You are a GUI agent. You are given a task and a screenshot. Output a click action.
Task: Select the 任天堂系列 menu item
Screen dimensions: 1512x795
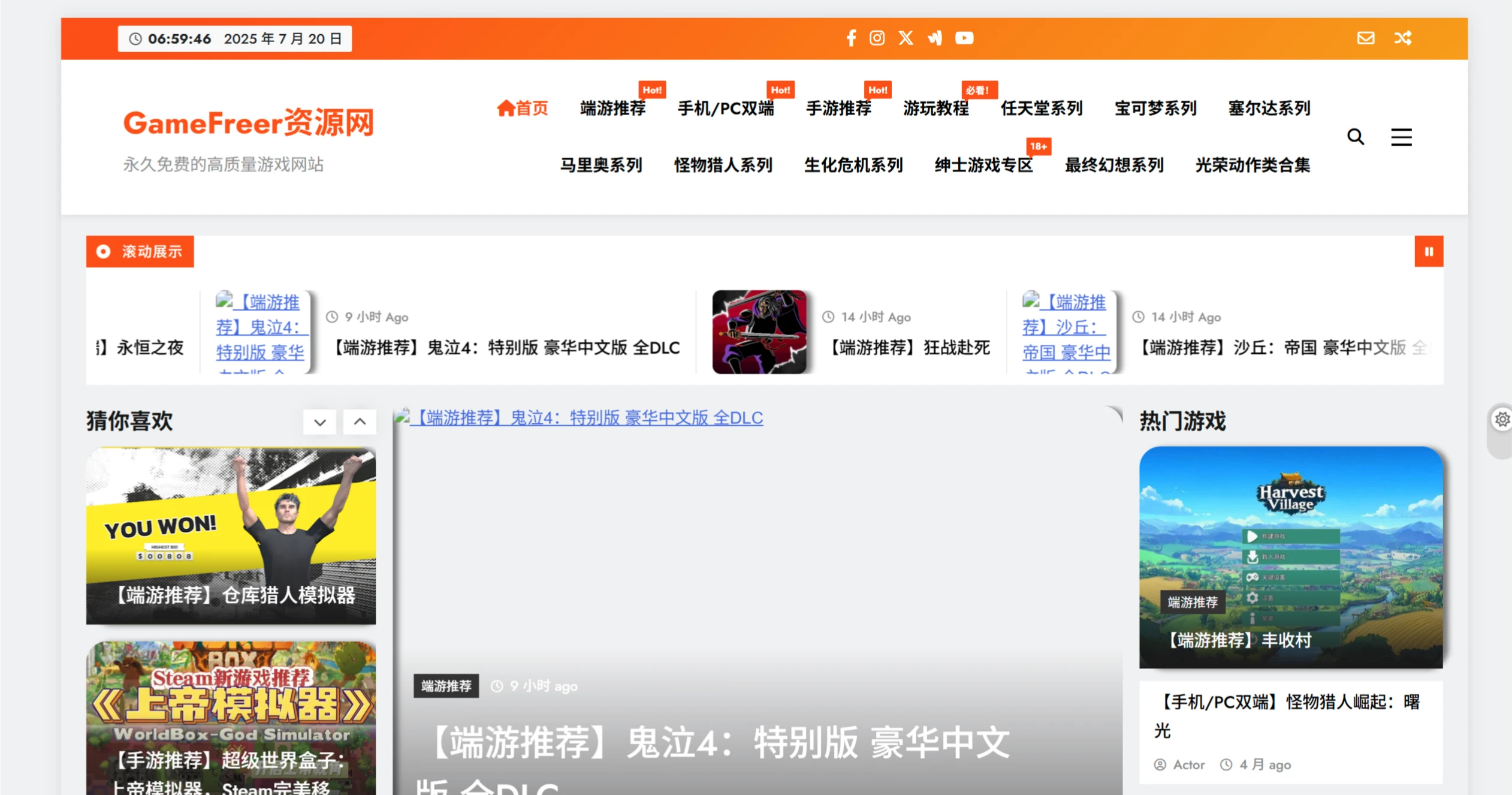(1042, 109)
